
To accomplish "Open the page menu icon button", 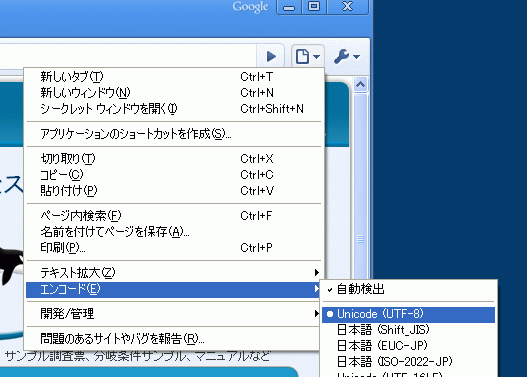I will tap(308, 56).
